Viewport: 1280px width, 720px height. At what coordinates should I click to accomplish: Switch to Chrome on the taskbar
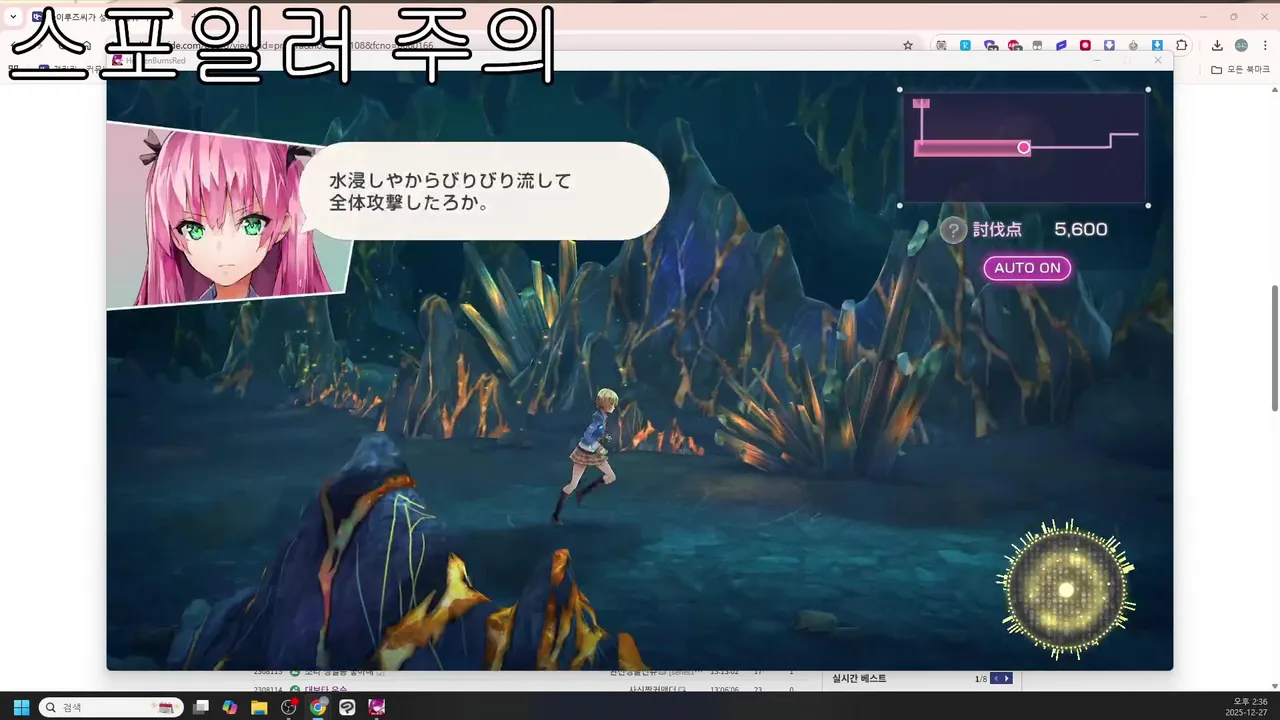coord(318,707)
